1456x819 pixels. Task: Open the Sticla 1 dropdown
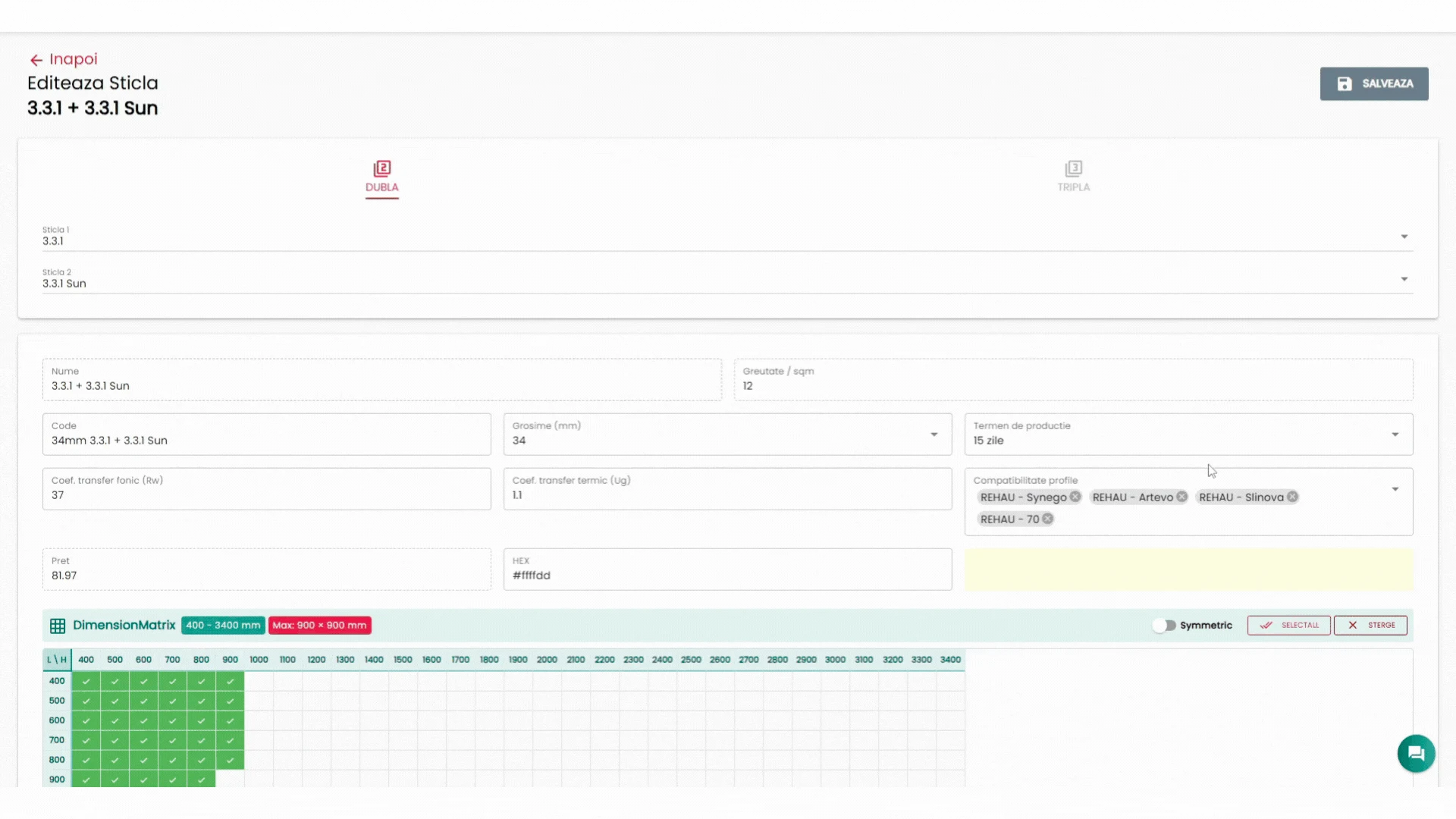pyautogui.click(x=727, y=237)
